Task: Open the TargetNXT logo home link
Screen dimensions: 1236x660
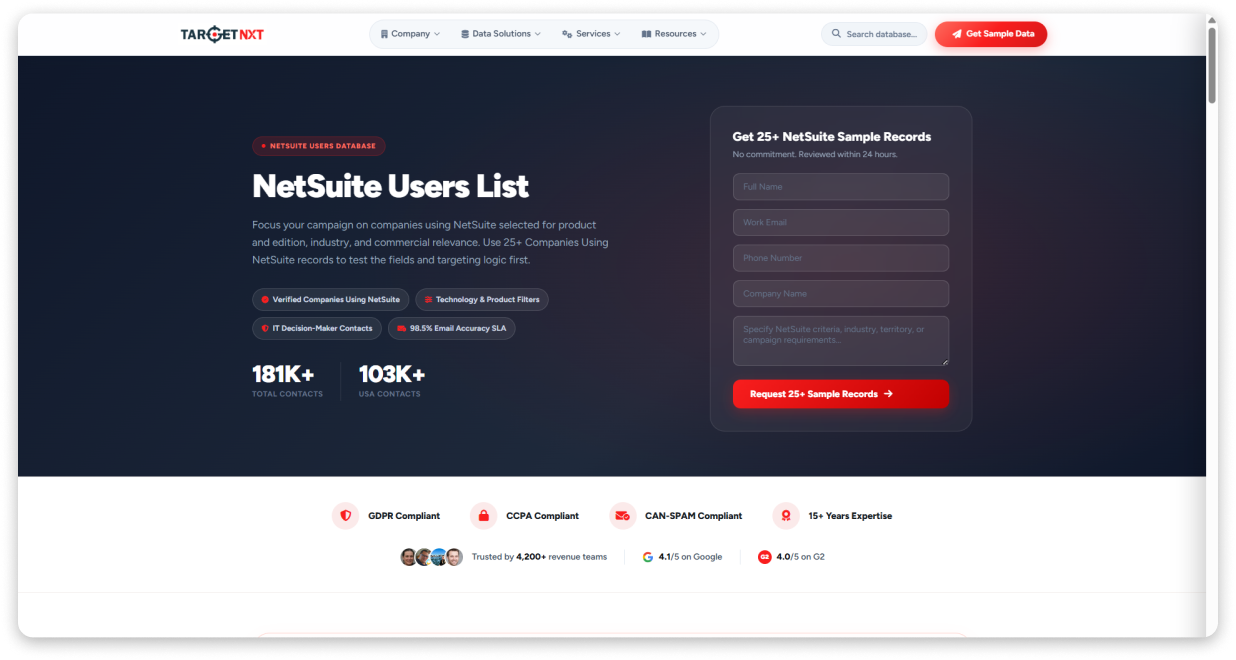Action: click(222, 34)
